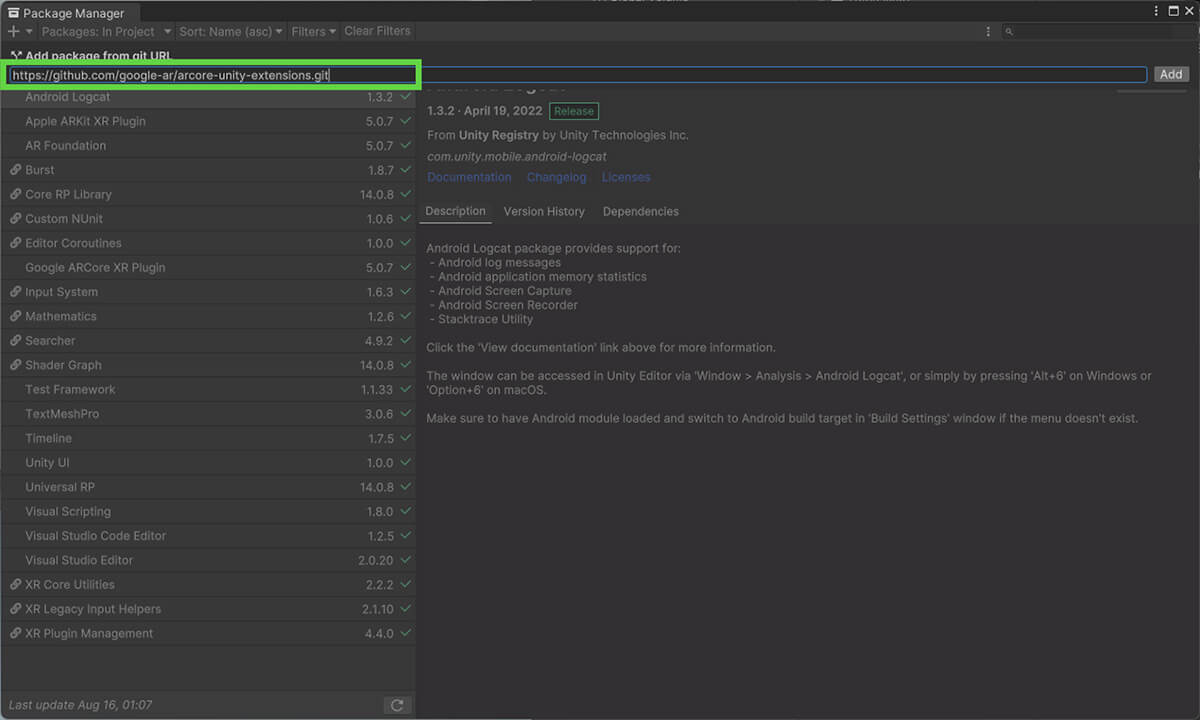Viewport: 1200px width, 720px height.
Task: Open the window three-dot options menu
Action: point(1158,11)
